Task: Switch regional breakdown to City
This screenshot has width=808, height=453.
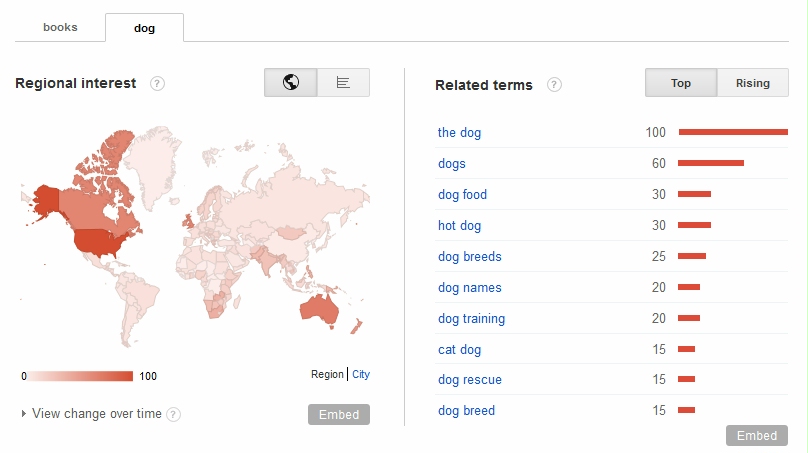Action: tap(361, 374)
